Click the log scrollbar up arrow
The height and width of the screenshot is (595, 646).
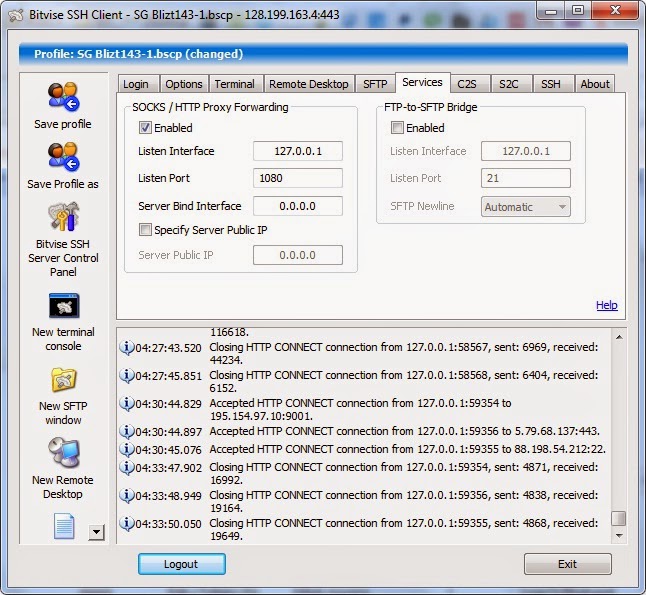pyautogui.click(x=619, y=337)
